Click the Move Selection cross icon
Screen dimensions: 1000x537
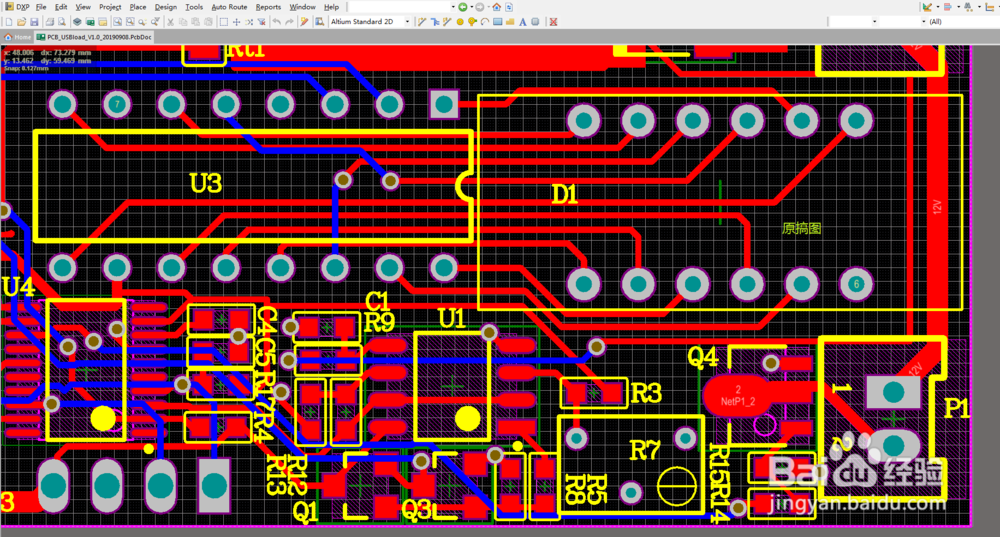[236, 22]
